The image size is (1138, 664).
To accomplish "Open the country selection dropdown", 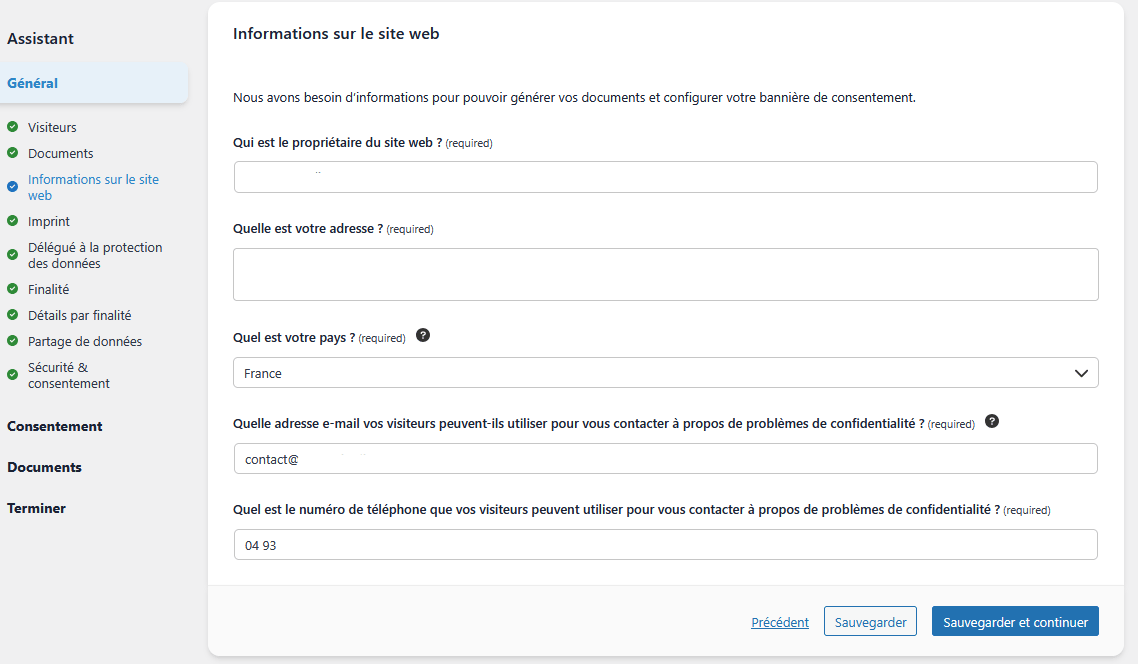I will [665, 372].
